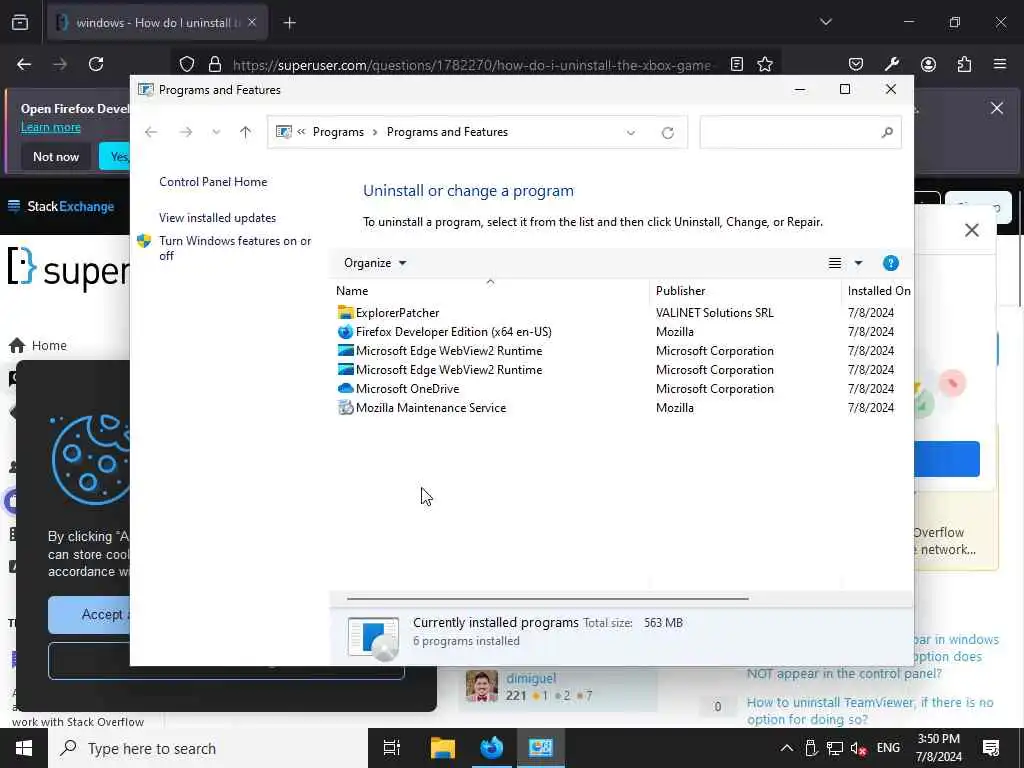
Task: Open the recent locations dropdown arrow
Action: 216,132
